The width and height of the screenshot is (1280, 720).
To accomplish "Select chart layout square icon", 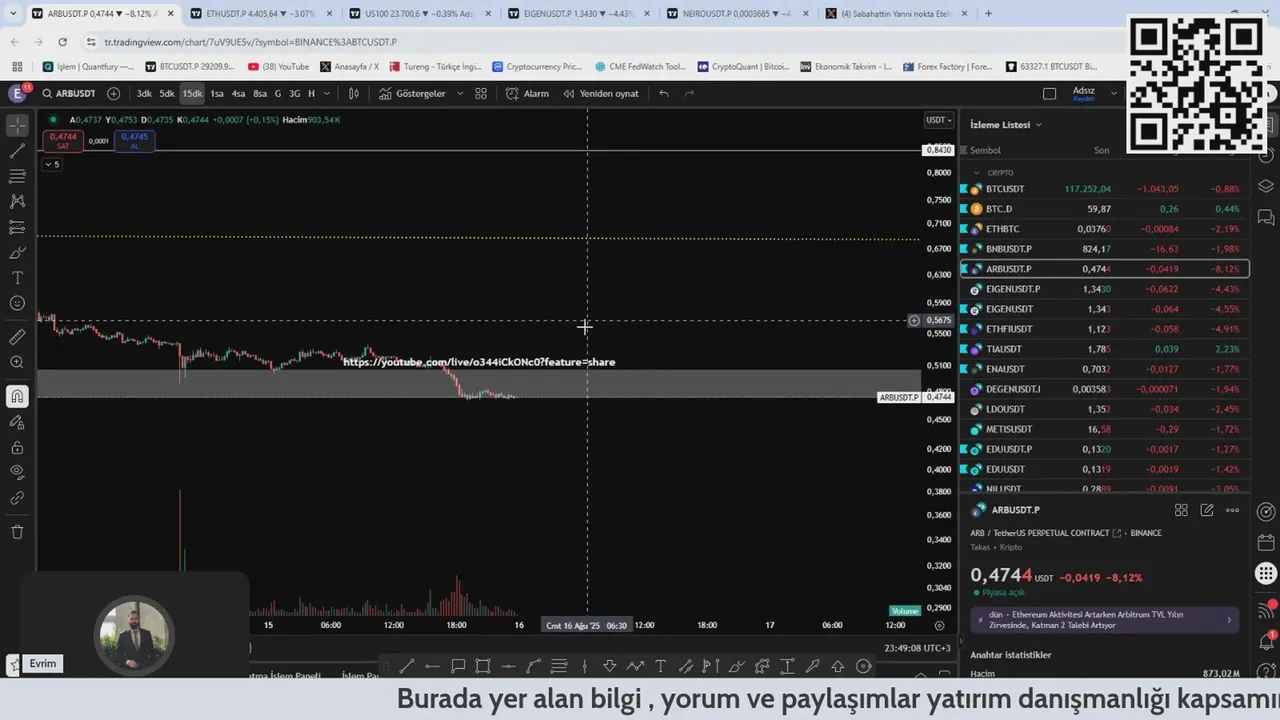I will (1049, 93).
